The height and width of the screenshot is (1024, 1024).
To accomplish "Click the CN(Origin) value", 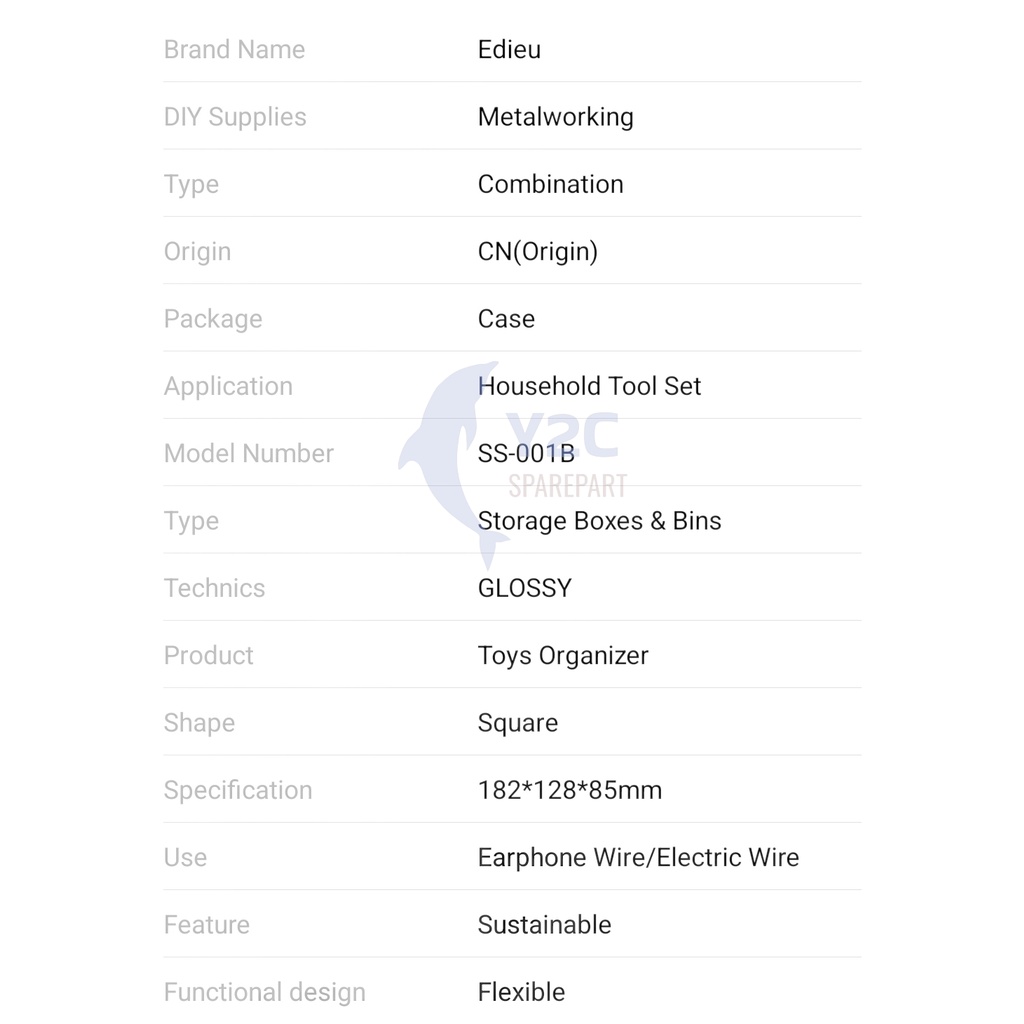I will click(x=538, y=252).
